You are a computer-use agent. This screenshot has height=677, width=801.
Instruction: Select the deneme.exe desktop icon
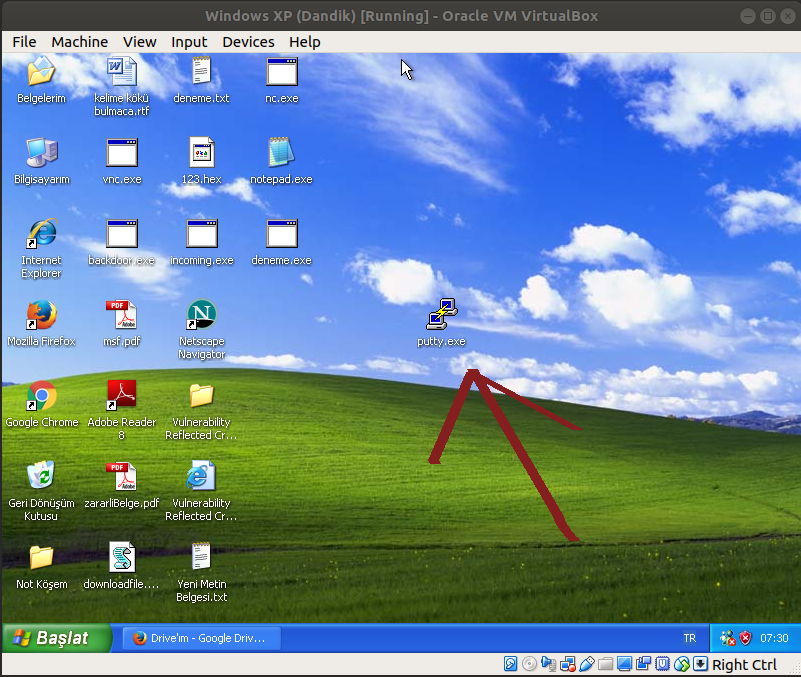coord(281,234)
